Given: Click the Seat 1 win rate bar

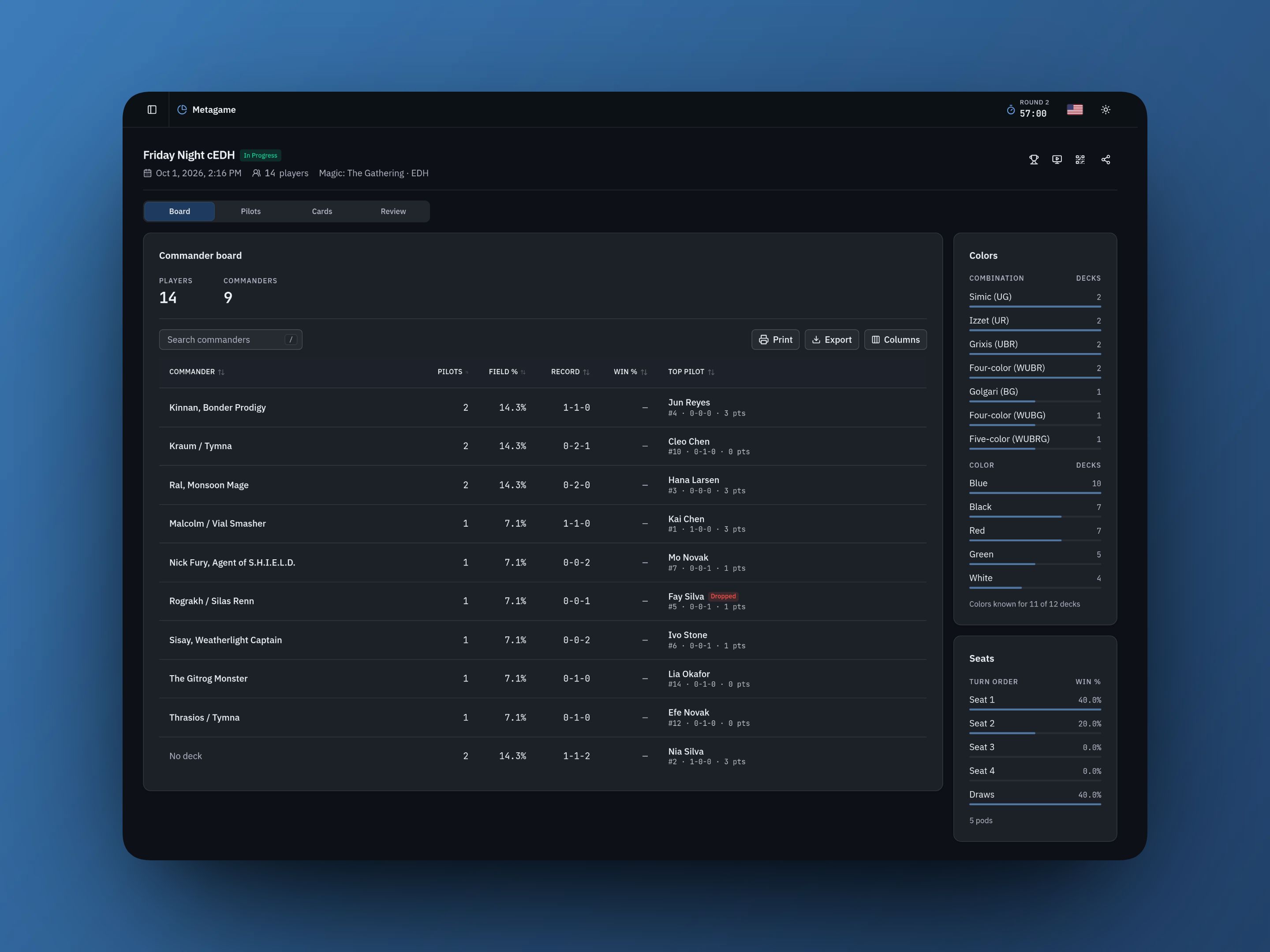Looking at the screenshot, I should coord(1035,709).
